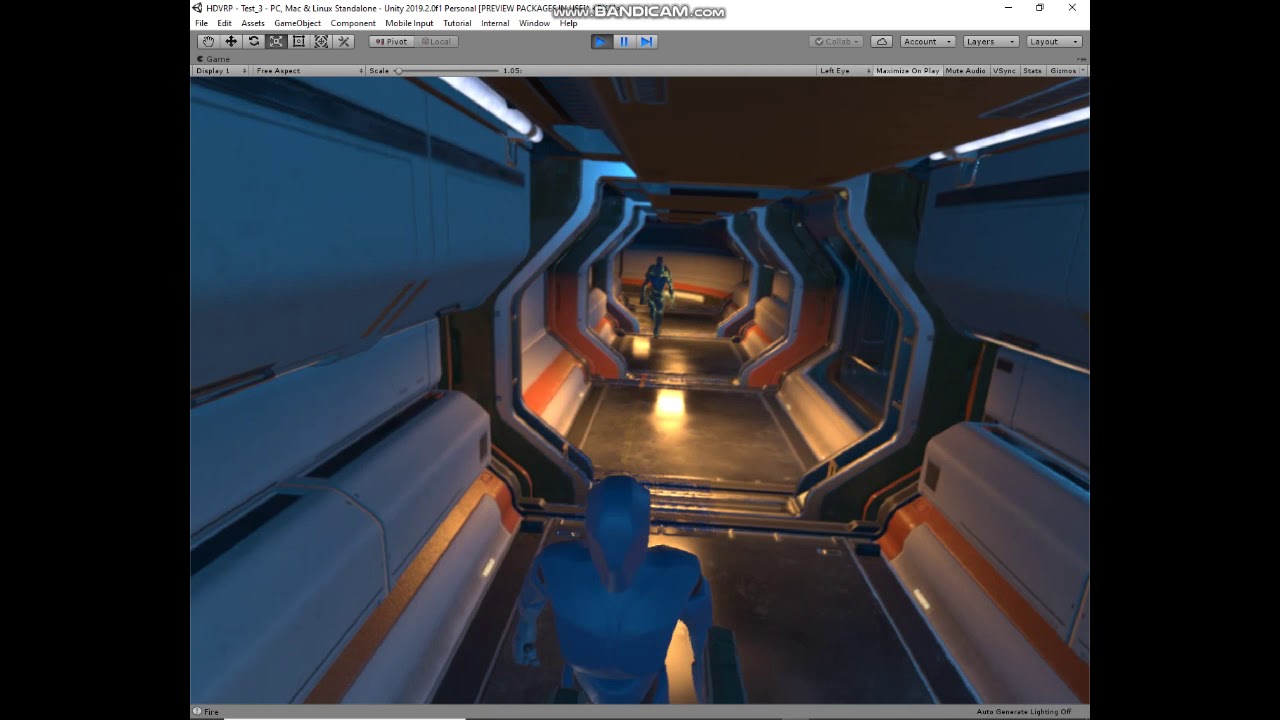This screenshot has height=720, width=1280.
Task: Open the Gizmos dropdown arrow
Action: click(x=1083, y=71)
